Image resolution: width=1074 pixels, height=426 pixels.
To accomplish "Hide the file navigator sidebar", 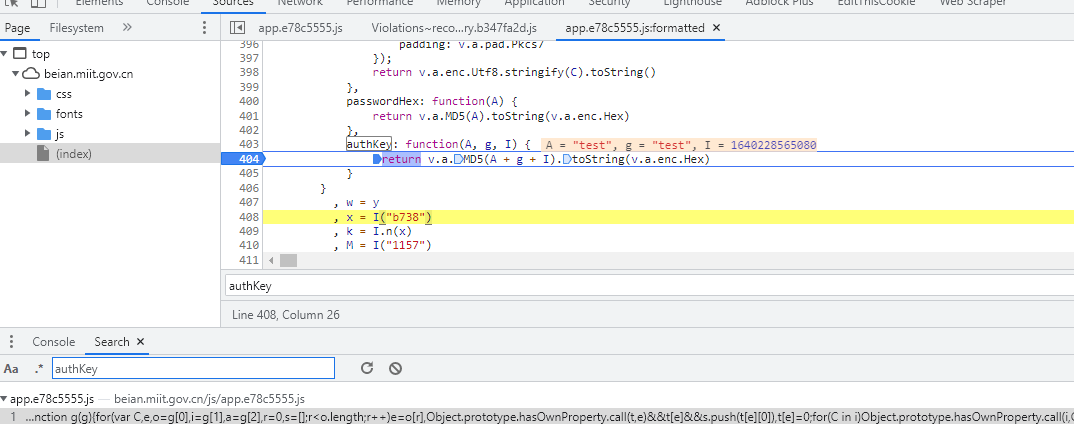I will 237,28.
